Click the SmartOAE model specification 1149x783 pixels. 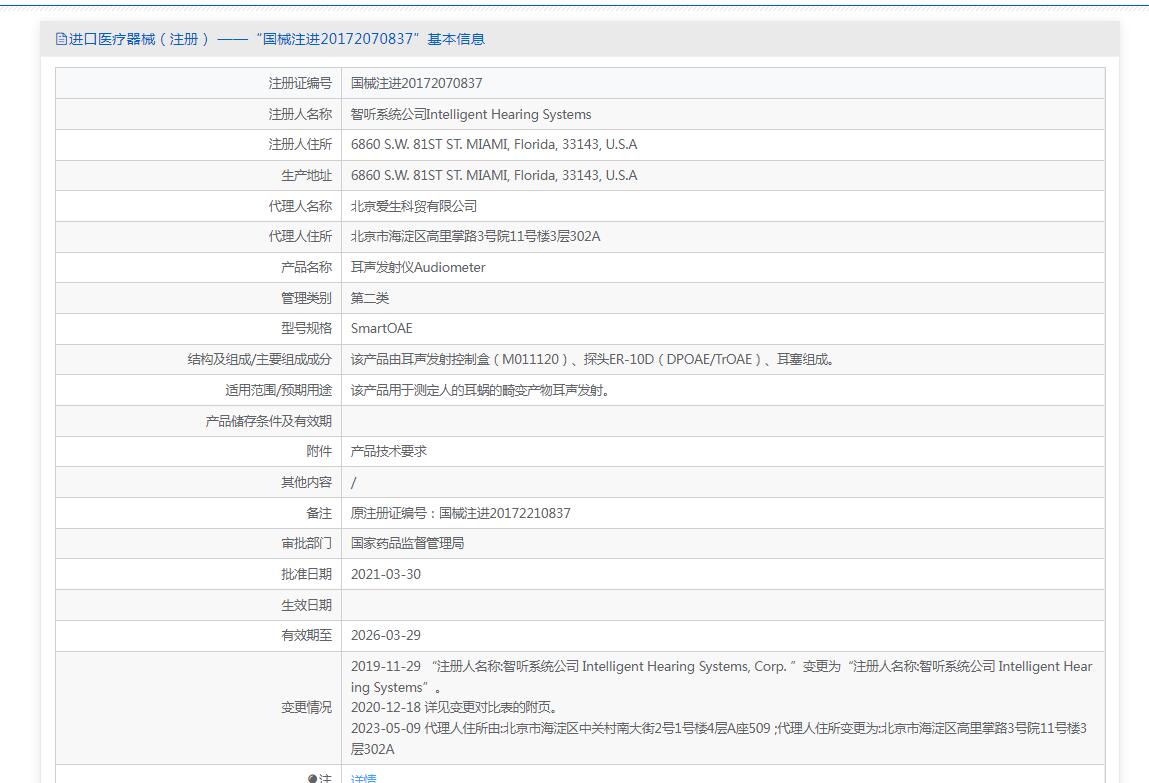[381, 329]
